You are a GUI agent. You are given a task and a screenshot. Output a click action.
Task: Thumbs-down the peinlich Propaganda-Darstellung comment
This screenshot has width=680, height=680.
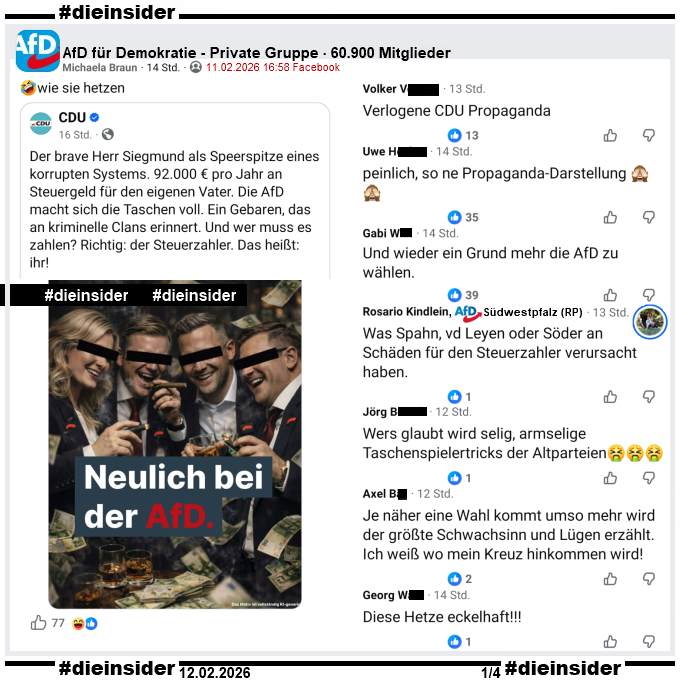click(x=649, y=217)
